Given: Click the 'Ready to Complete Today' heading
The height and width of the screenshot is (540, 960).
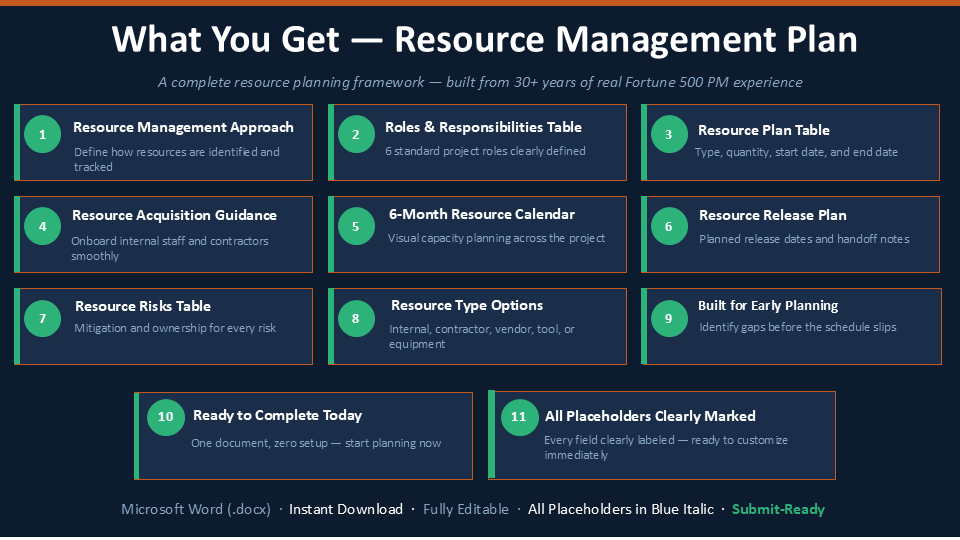Looking at the screenshot, I should [x=277, y=416].
